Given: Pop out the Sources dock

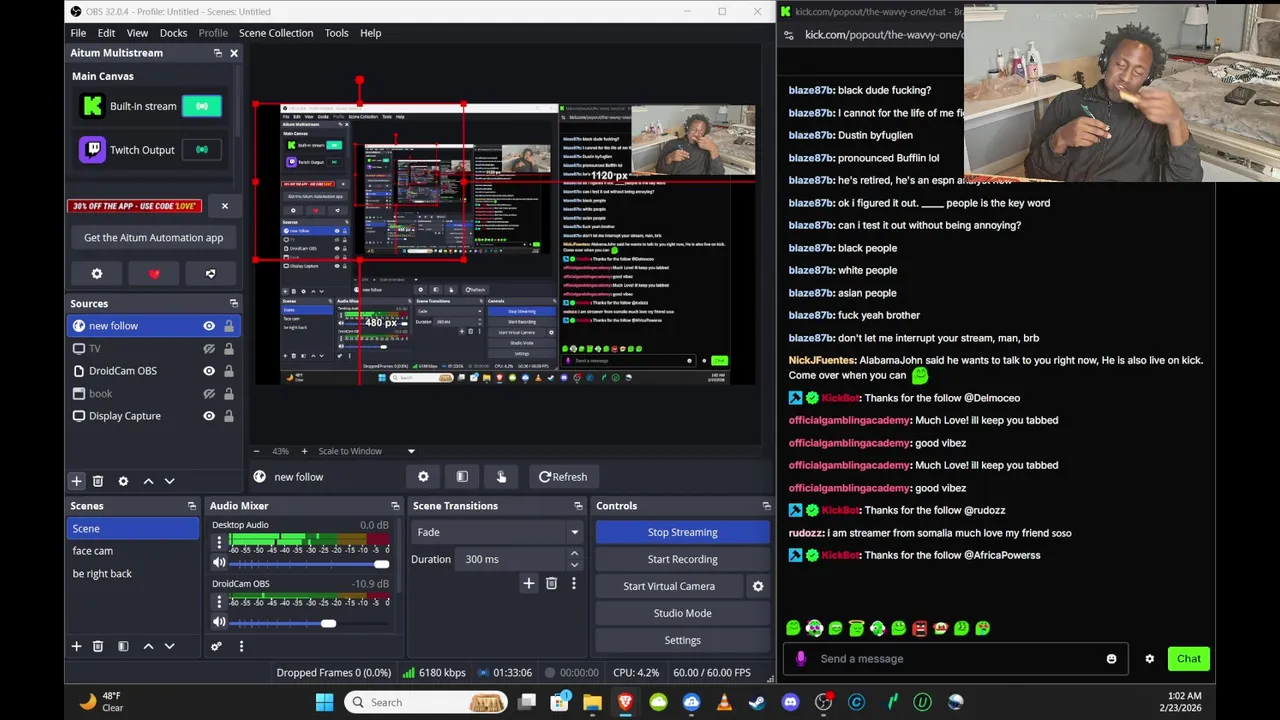Looking at the screenshot, I should (x=233, y=304).
